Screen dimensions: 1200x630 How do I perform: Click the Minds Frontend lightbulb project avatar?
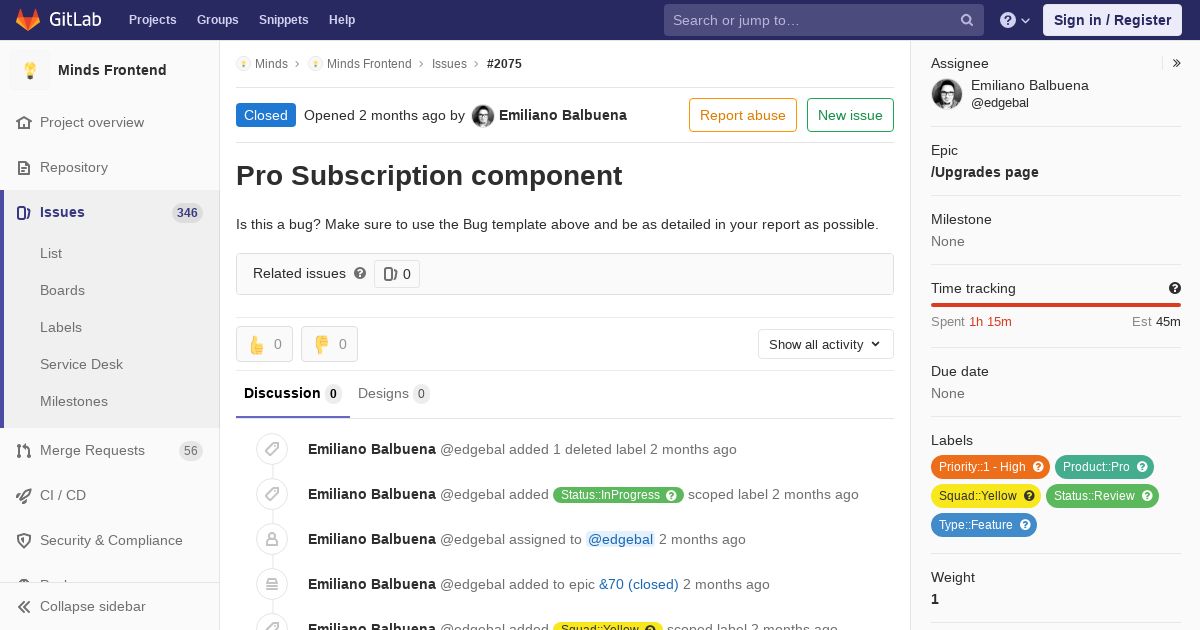tap(30, 70)
